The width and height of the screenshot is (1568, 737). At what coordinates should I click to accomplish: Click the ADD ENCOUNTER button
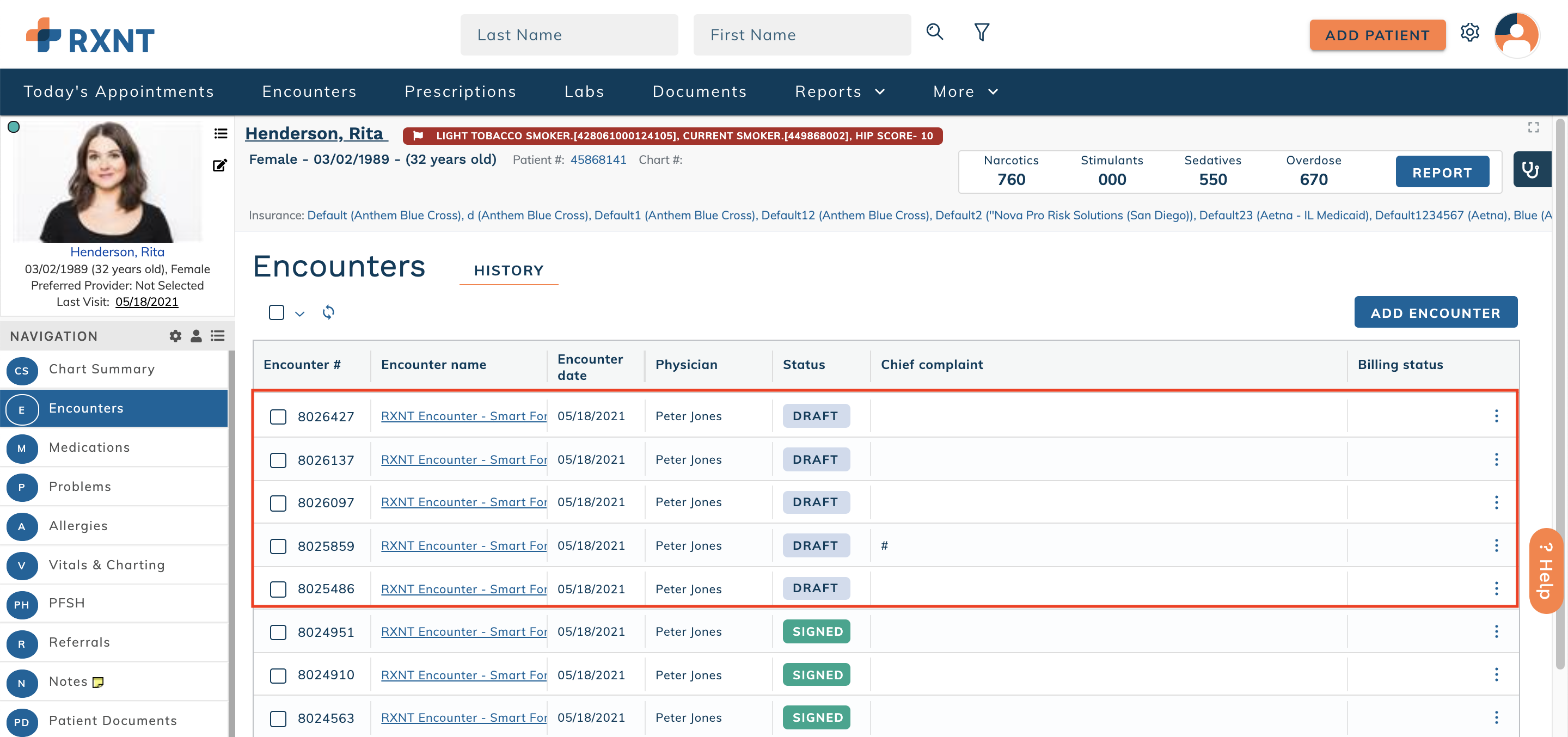tap(1435, 312)
